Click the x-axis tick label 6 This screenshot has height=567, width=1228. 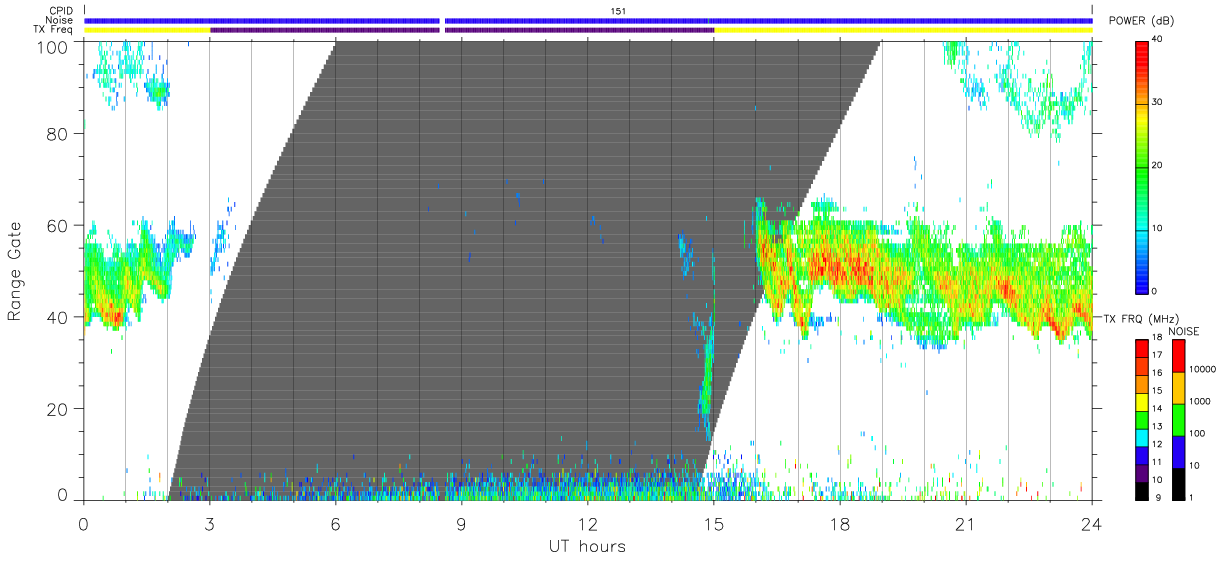coord(335,524)
